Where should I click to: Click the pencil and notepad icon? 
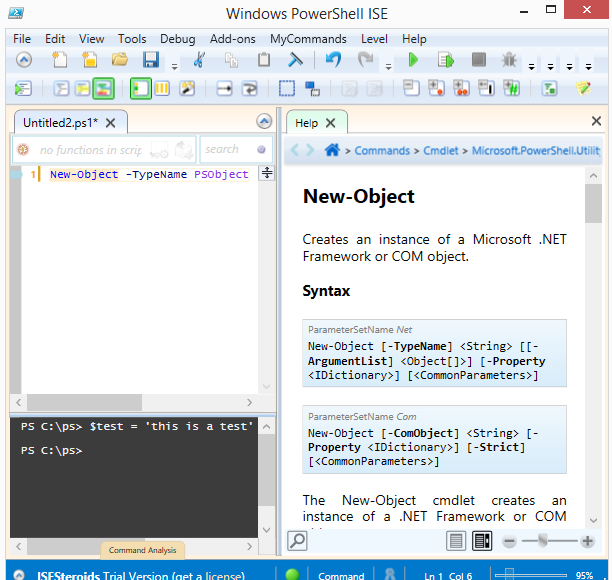(x=584, y=89)
